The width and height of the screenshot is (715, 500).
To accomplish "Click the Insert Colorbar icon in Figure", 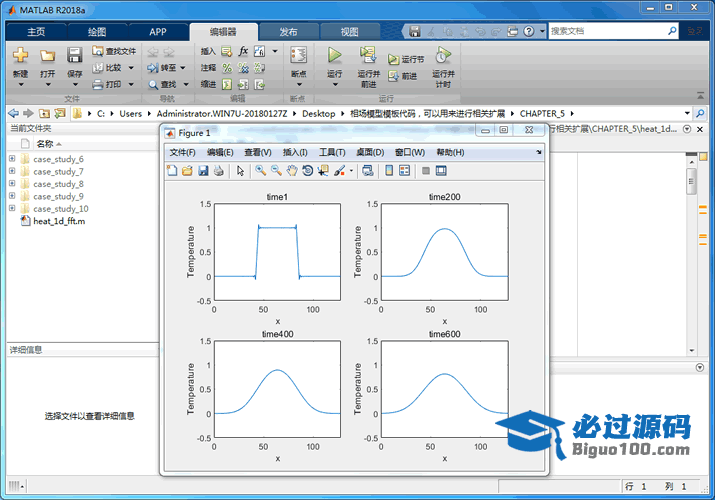I will (389, 170).
